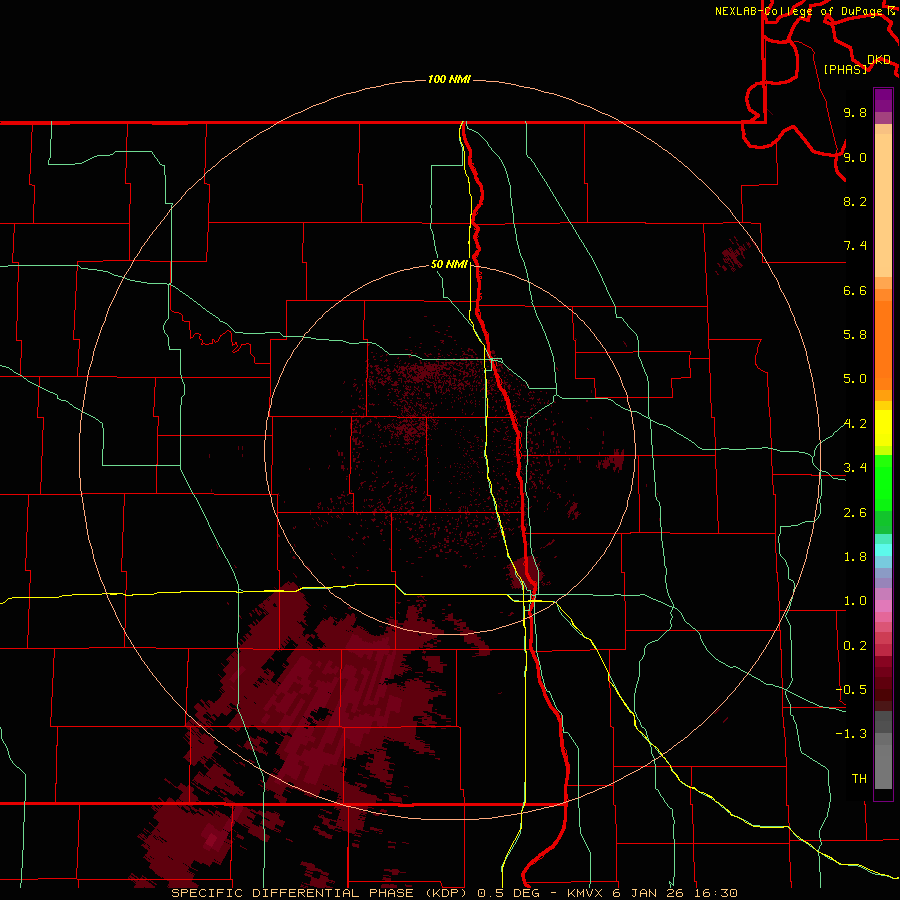The height and width of the screenshot is (900, 900).
Task: Pick the yellow segment of the color bar
Action: [x=883, y=428]
